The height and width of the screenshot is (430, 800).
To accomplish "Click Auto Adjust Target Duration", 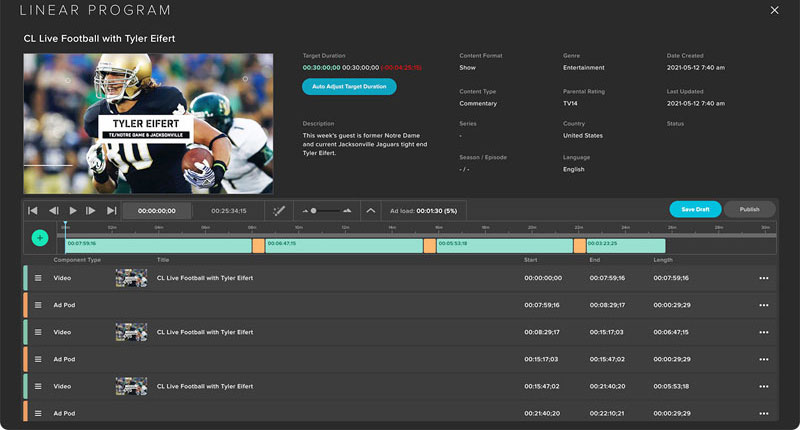I will [349, 87].
